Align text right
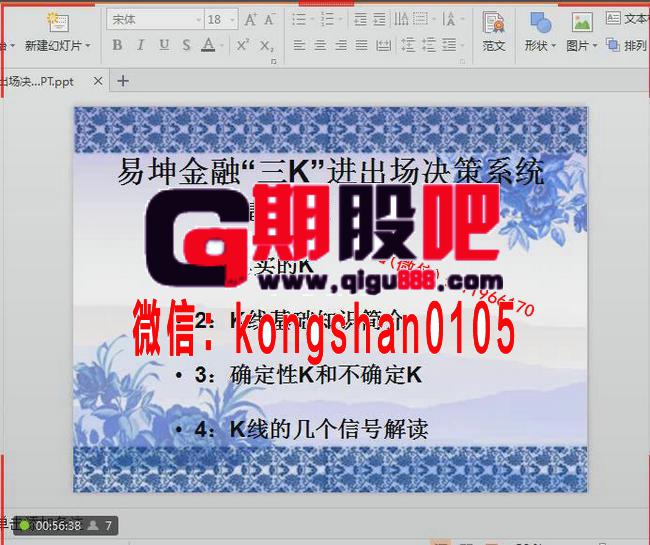Image resolution: width=650 pixels, height=545 pixels. pos(341,45)
